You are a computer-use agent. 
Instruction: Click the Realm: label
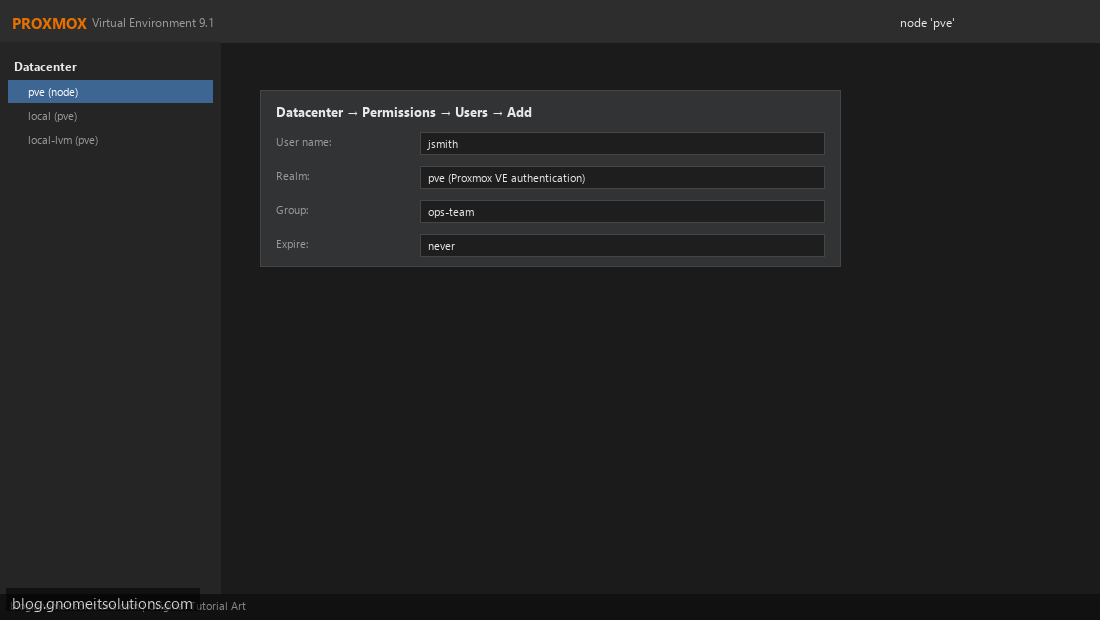point(293,176)
